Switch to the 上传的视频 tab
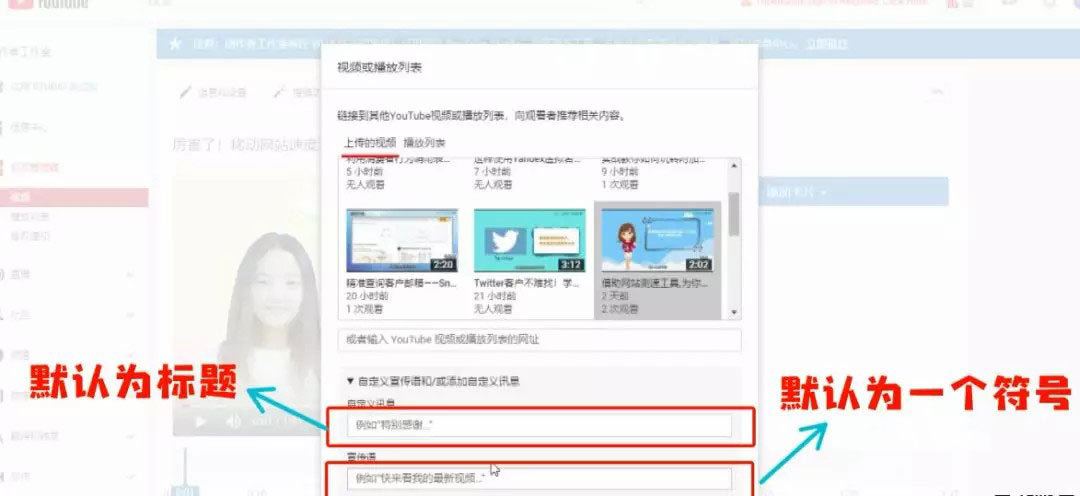 coord(370,143)
